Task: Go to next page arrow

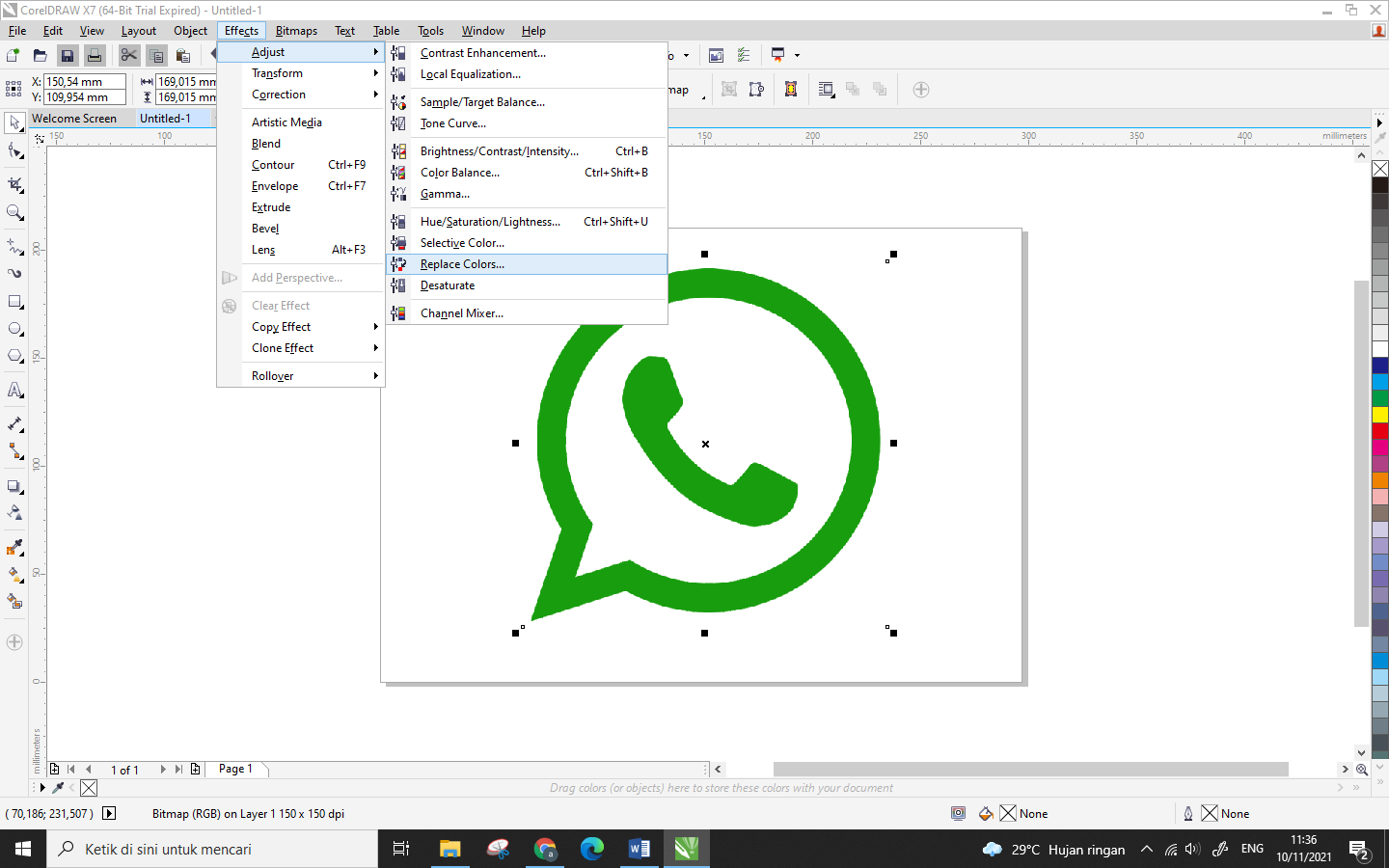Action: click(163, 769)
